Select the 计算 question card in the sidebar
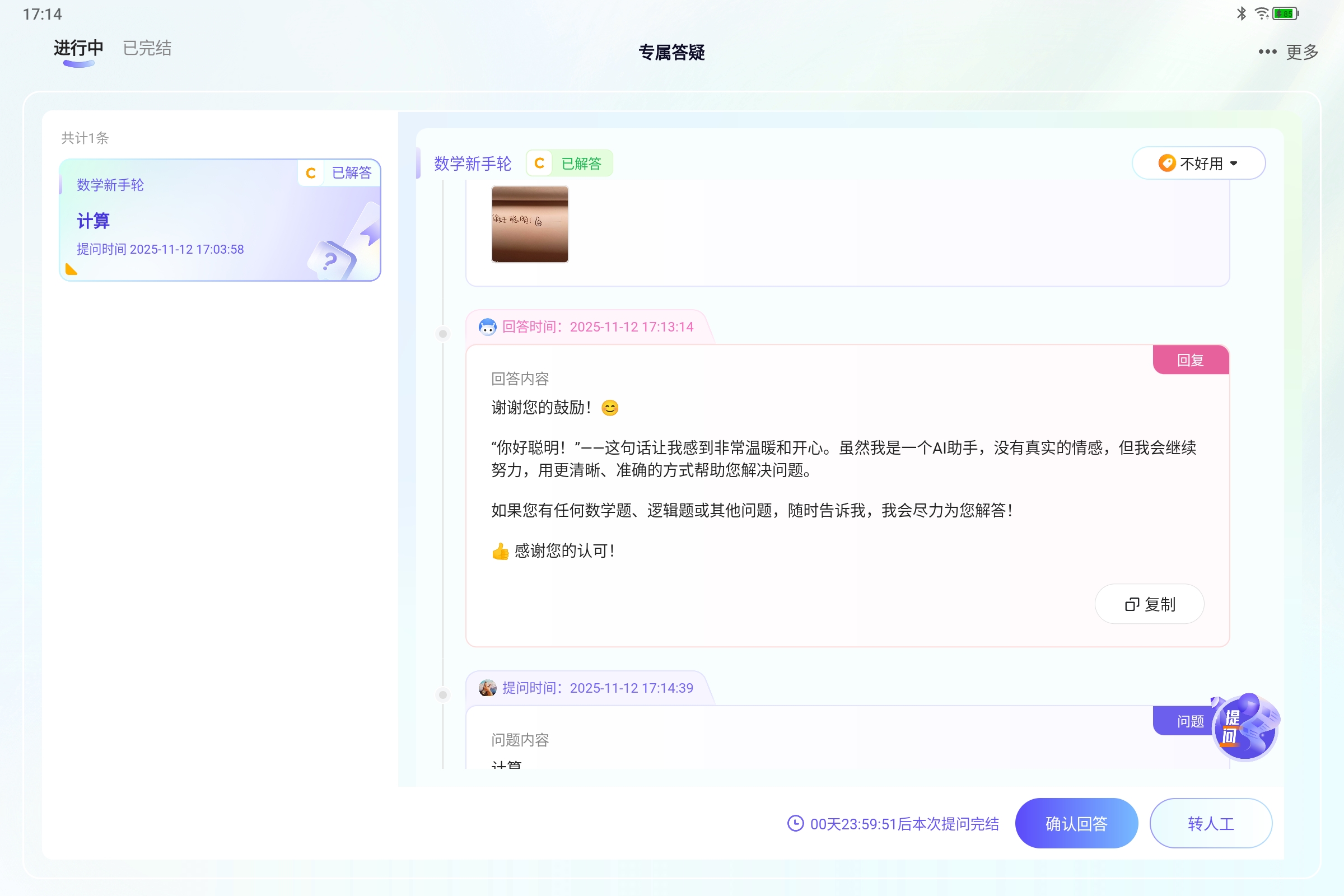 tap(220, 221)
